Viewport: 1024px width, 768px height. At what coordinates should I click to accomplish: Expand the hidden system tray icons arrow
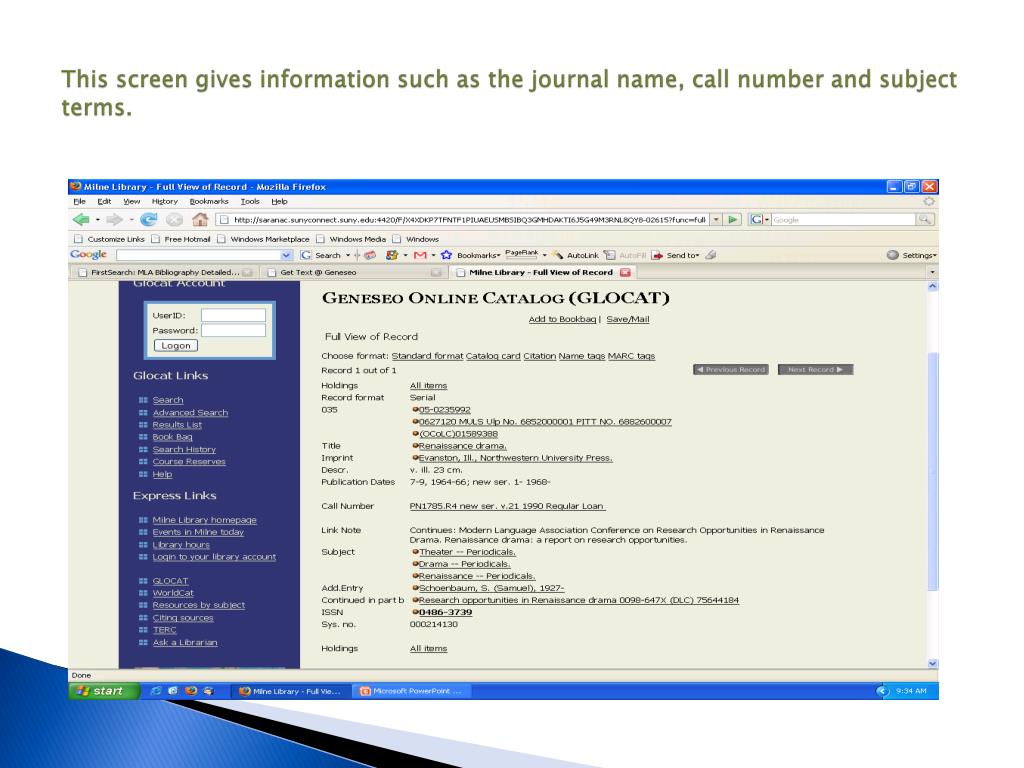pos(883,690)
